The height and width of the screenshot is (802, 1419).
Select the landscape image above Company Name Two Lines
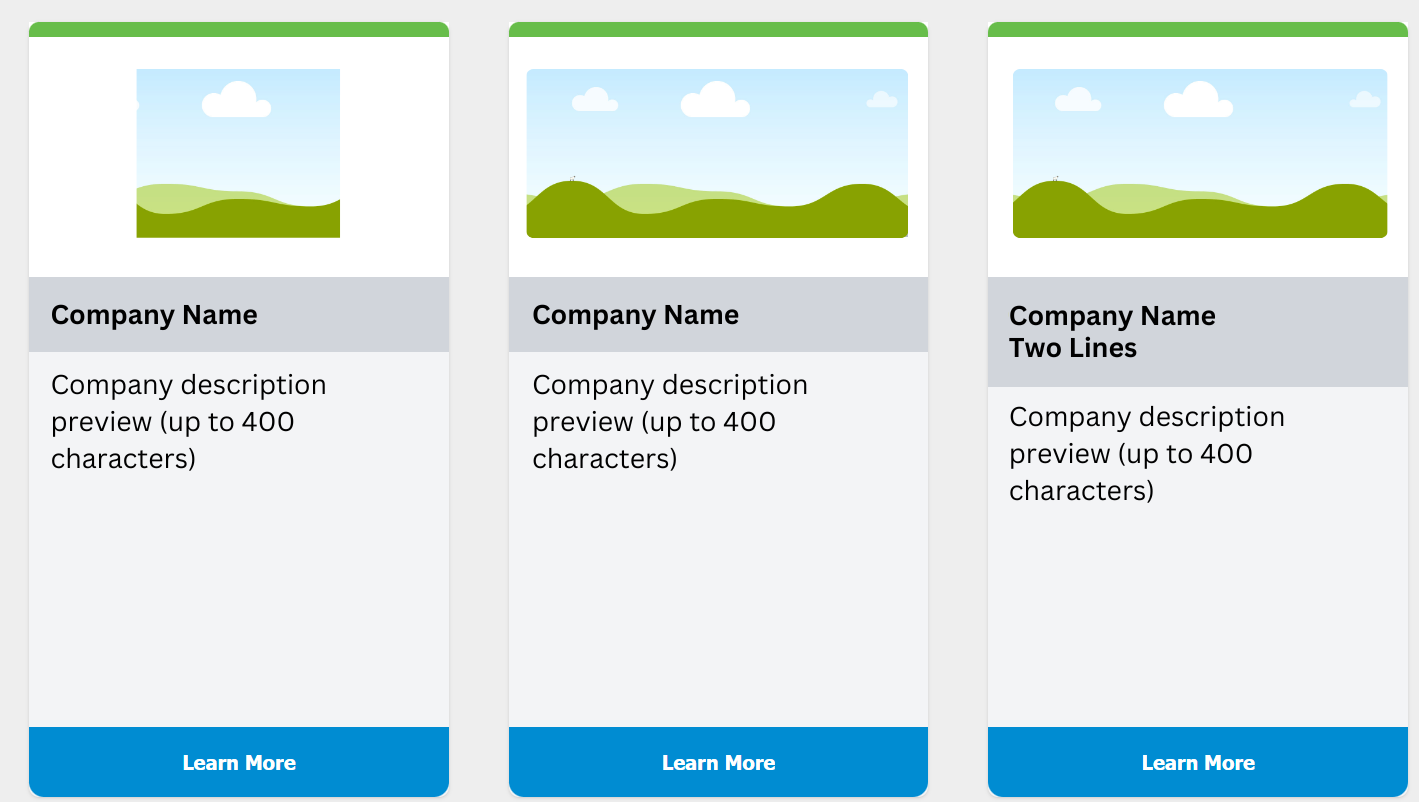click(1200, 153)
